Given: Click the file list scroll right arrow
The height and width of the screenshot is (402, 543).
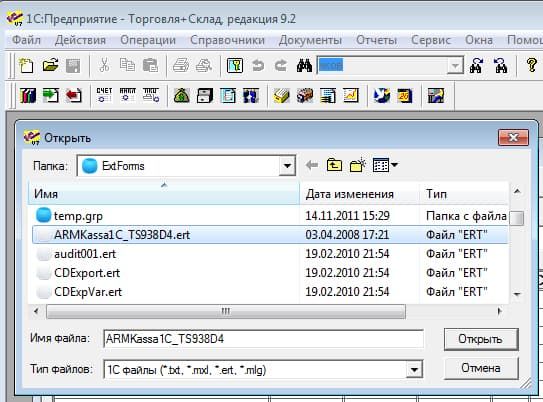Looking at the screenshot, I should pyautogui.click(x=499, y=311).
